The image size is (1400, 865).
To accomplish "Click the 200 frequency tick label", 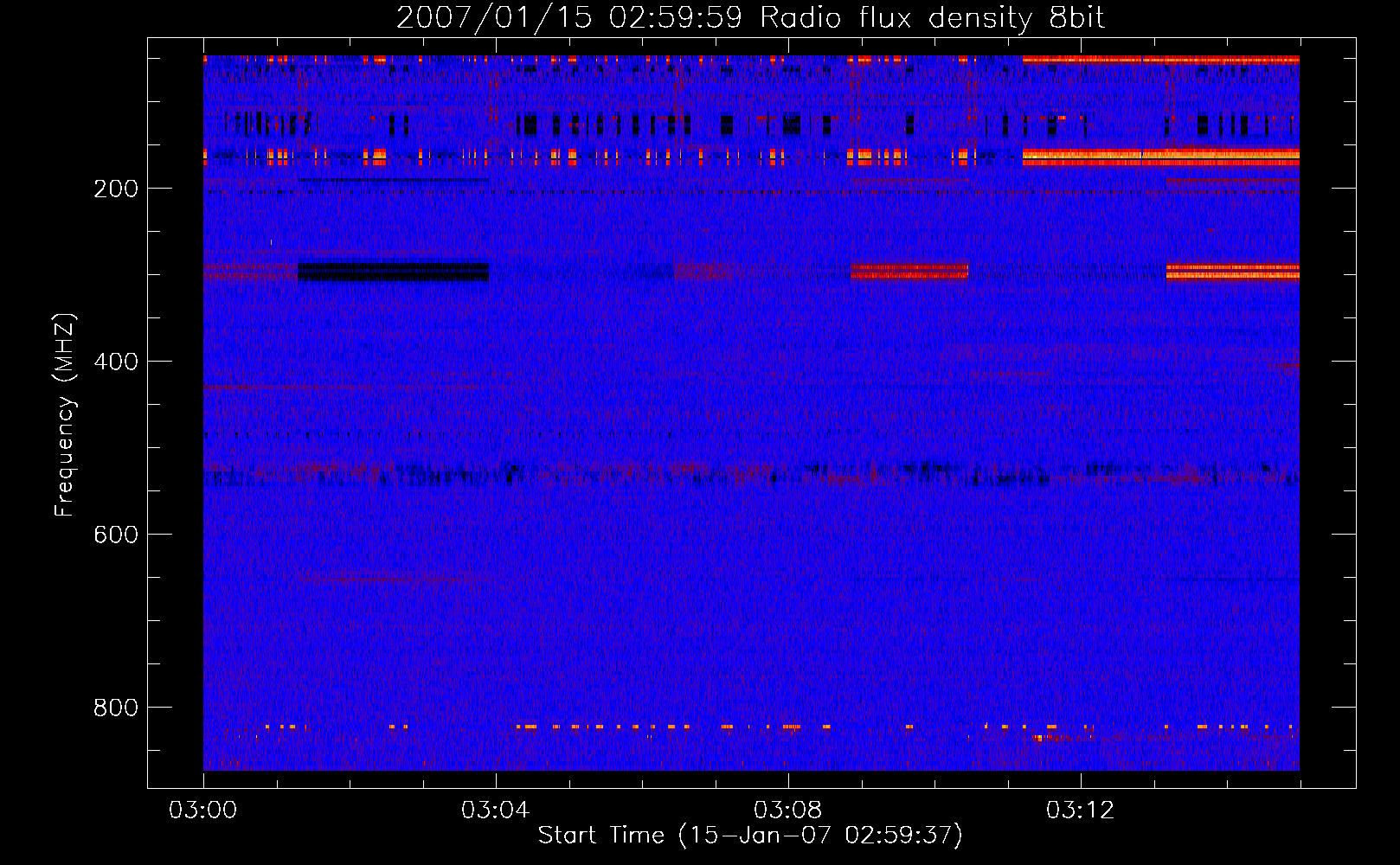I will click(116, 189).
